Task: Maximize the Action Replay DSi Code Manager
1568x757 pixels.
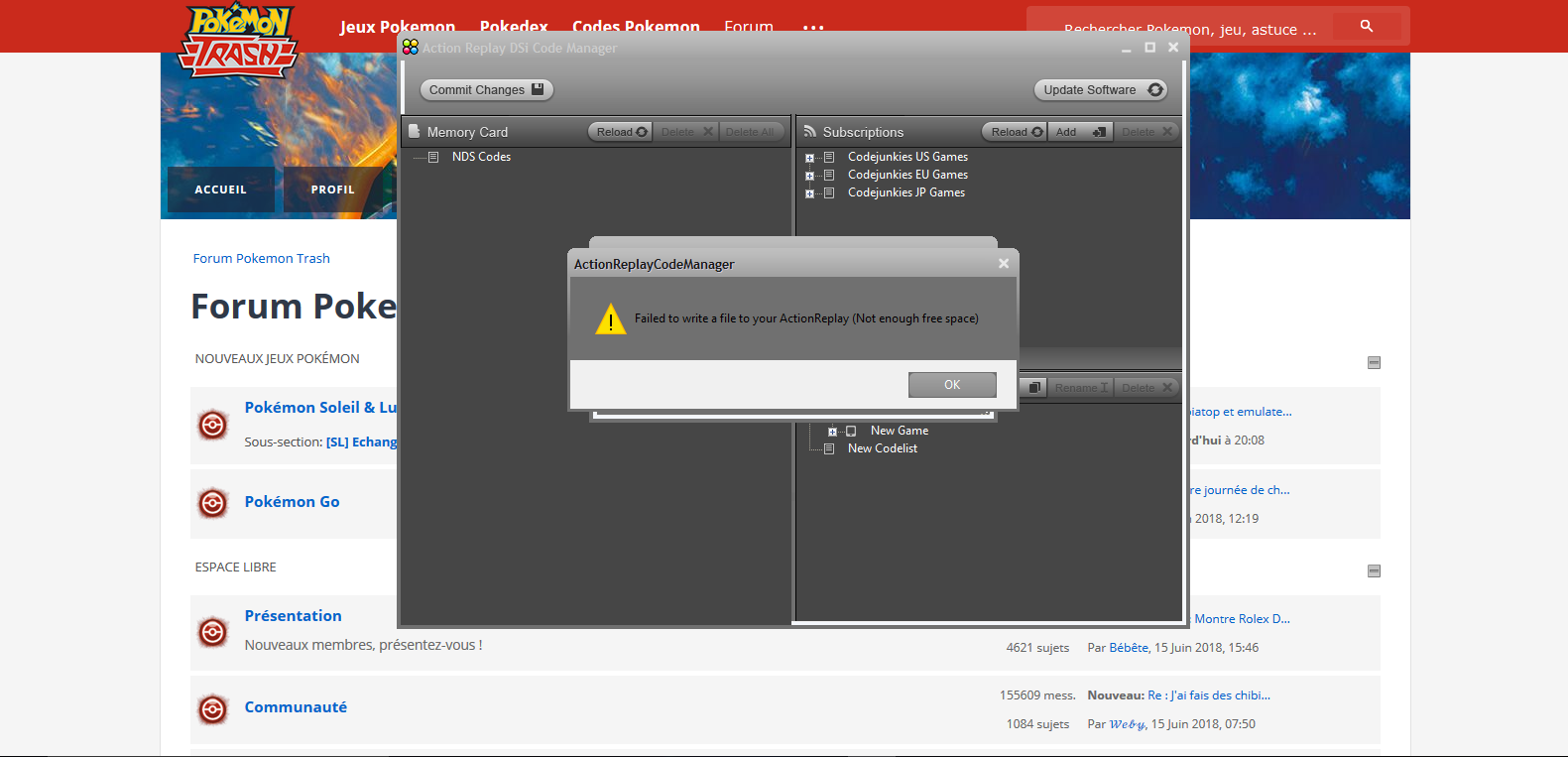Action: (x=1150, y=47)
